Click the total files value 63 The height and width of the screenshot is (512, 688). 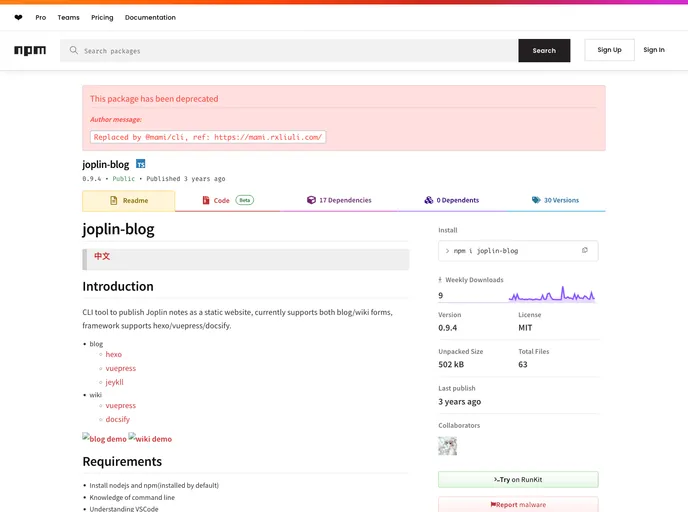click(x=523, y=365)
